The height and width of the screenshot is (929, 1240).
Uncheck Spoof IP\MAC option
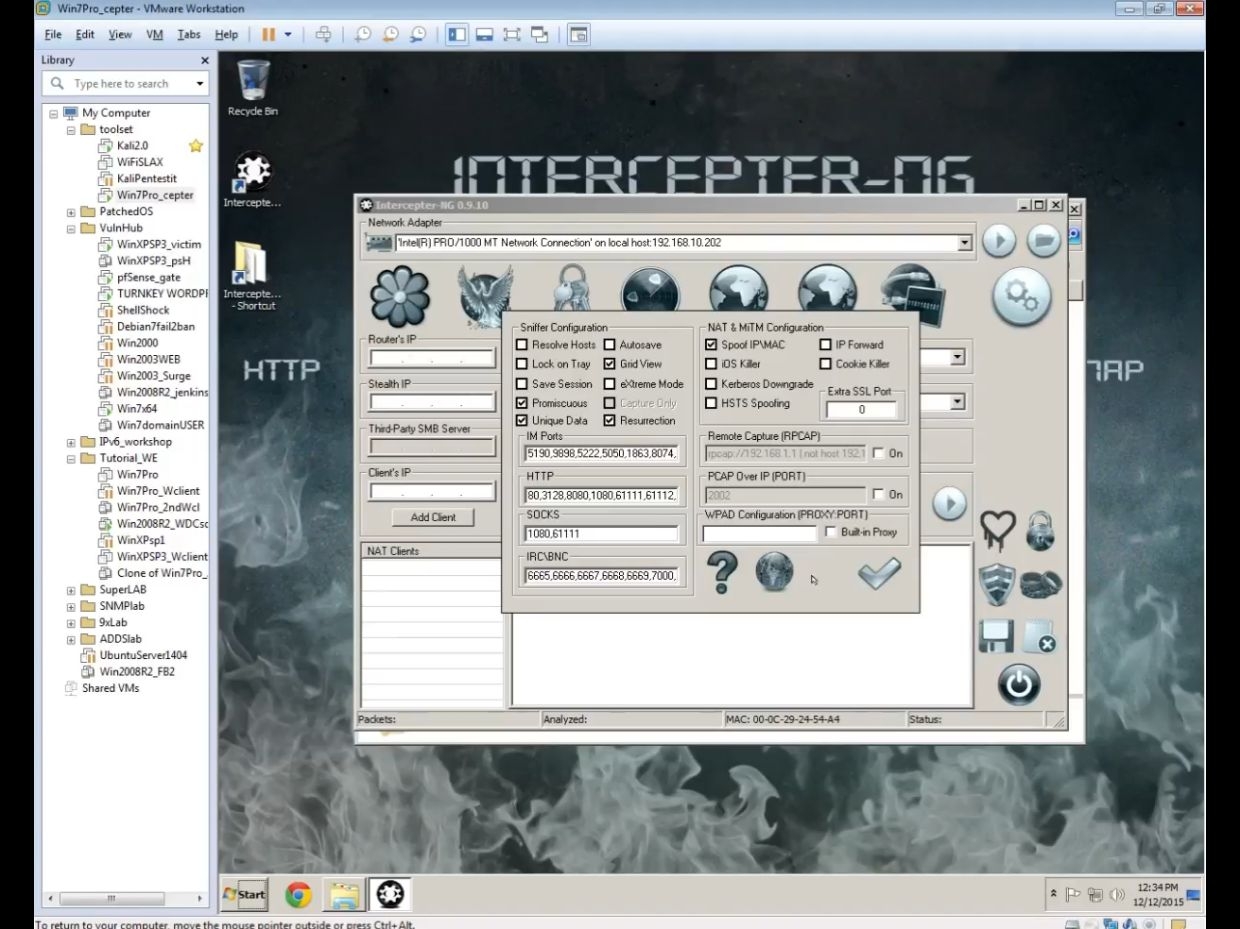pos(711,345)
